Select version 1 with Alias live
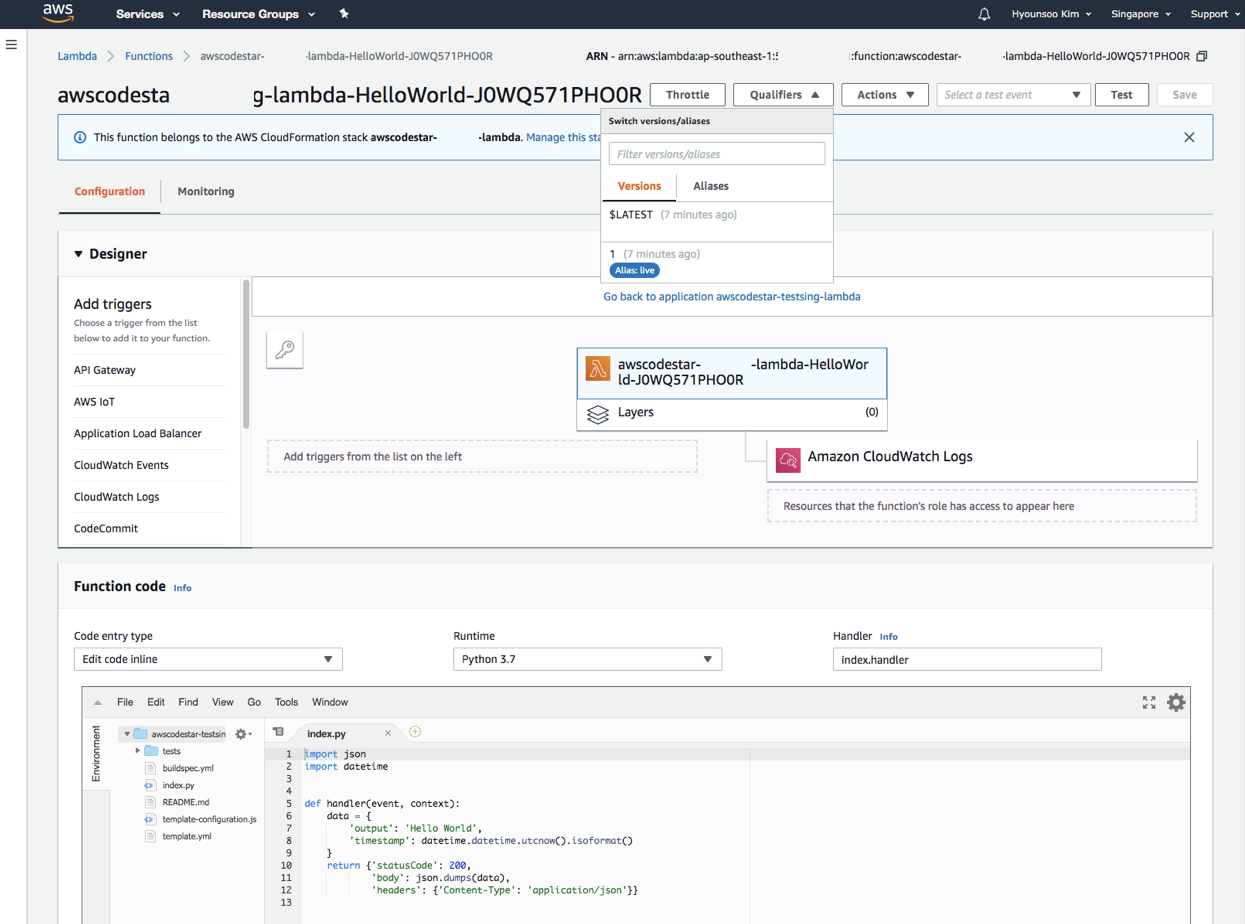 717,262
